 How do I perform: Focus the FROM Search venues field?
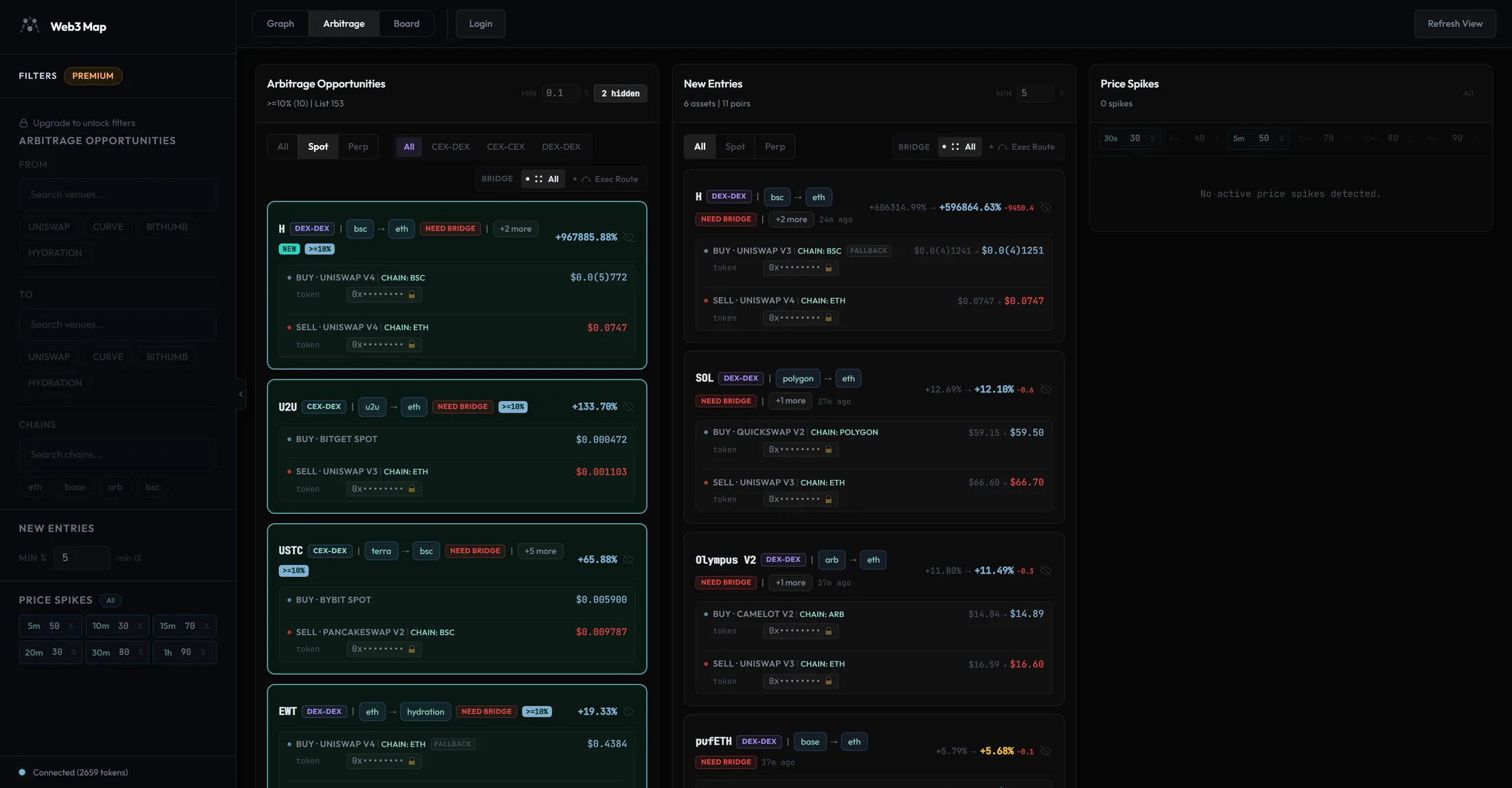(118, 195)
